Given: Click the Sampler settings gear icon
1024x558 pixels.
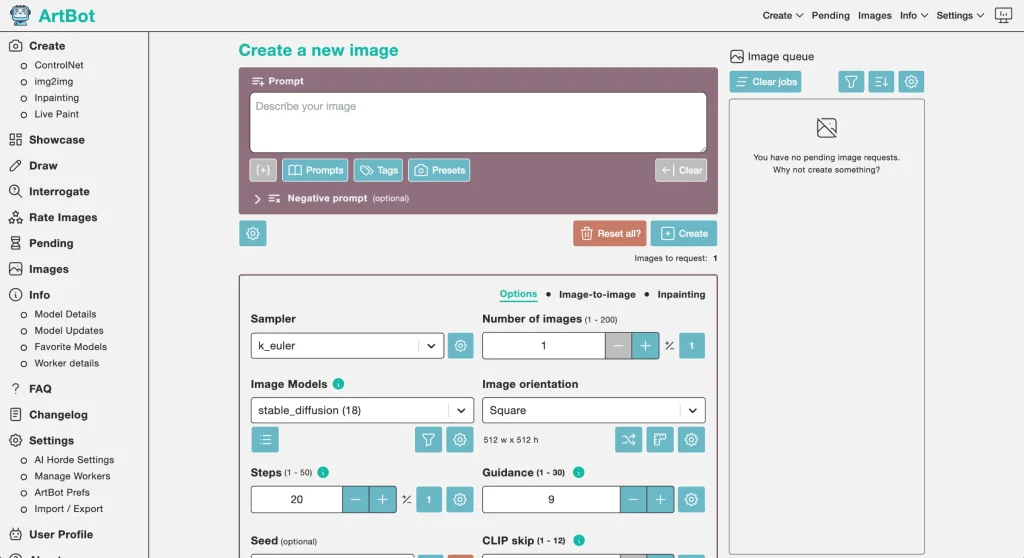Looking at the screenshot, I should click(x=460, y=346).
